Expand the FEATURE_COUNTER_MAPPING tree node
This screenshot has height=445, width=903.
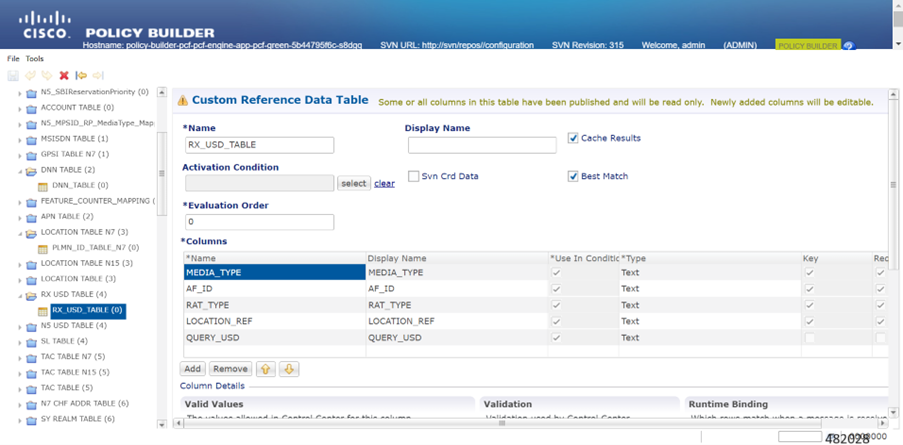(20, 202)
